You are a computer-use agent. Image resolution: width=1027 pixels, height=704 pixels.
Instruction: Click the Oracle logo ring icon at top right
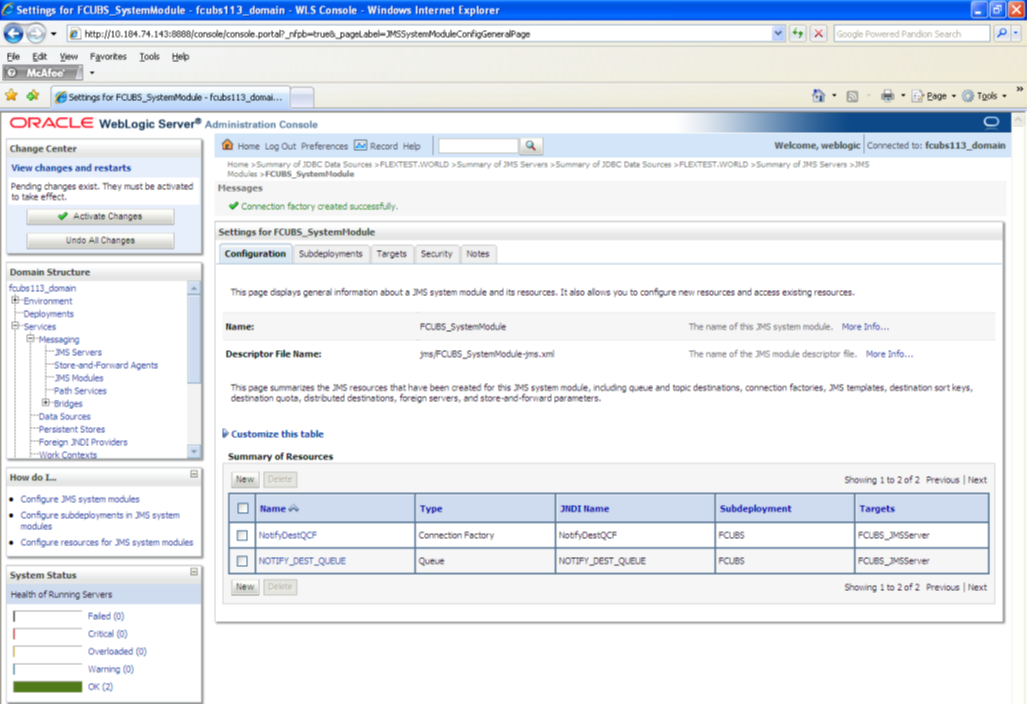pyautogui.click(x=991, y=122)
